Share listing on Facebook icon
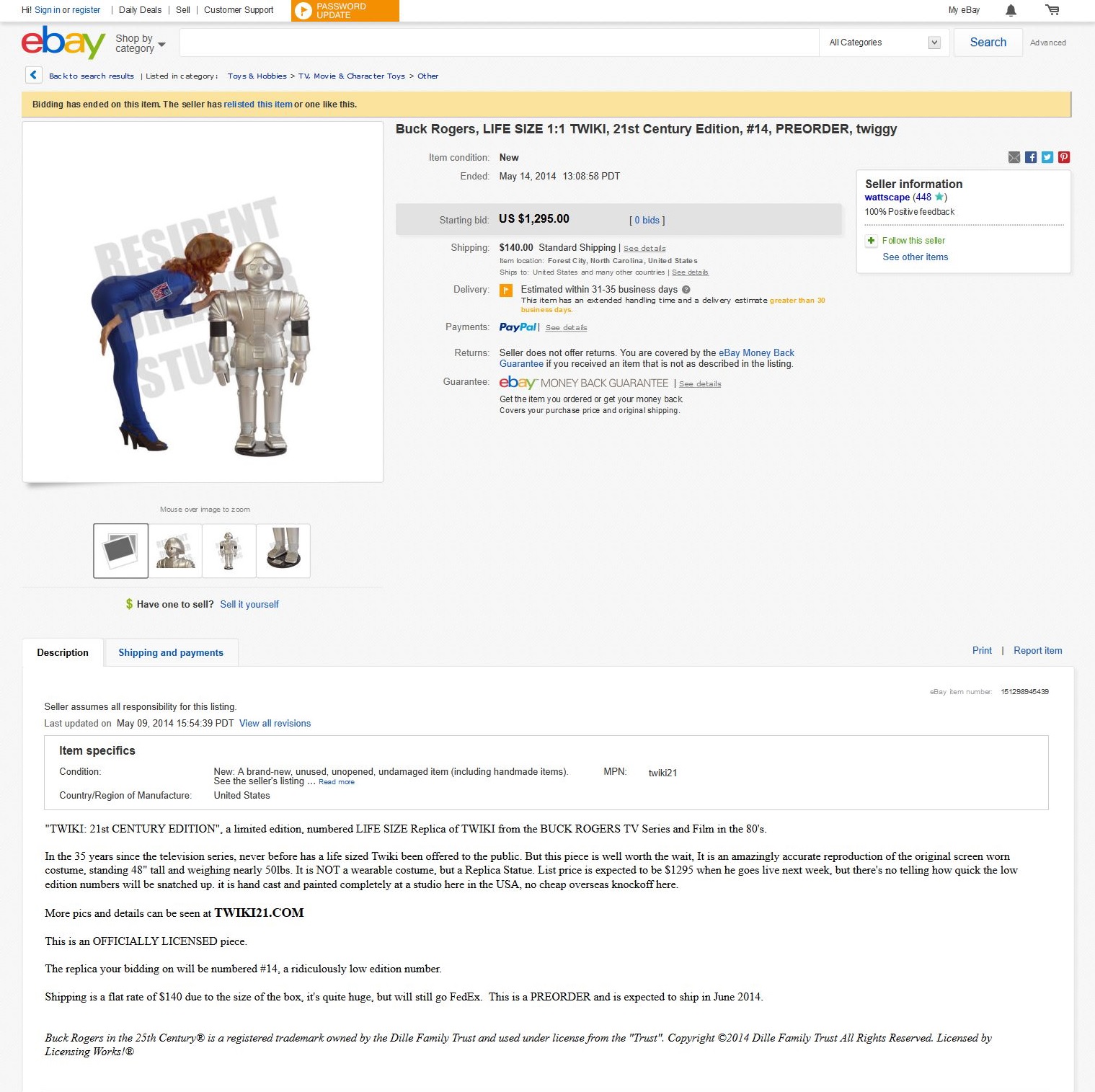This screenshot has height=1092, width=1095. [1031, 157]
